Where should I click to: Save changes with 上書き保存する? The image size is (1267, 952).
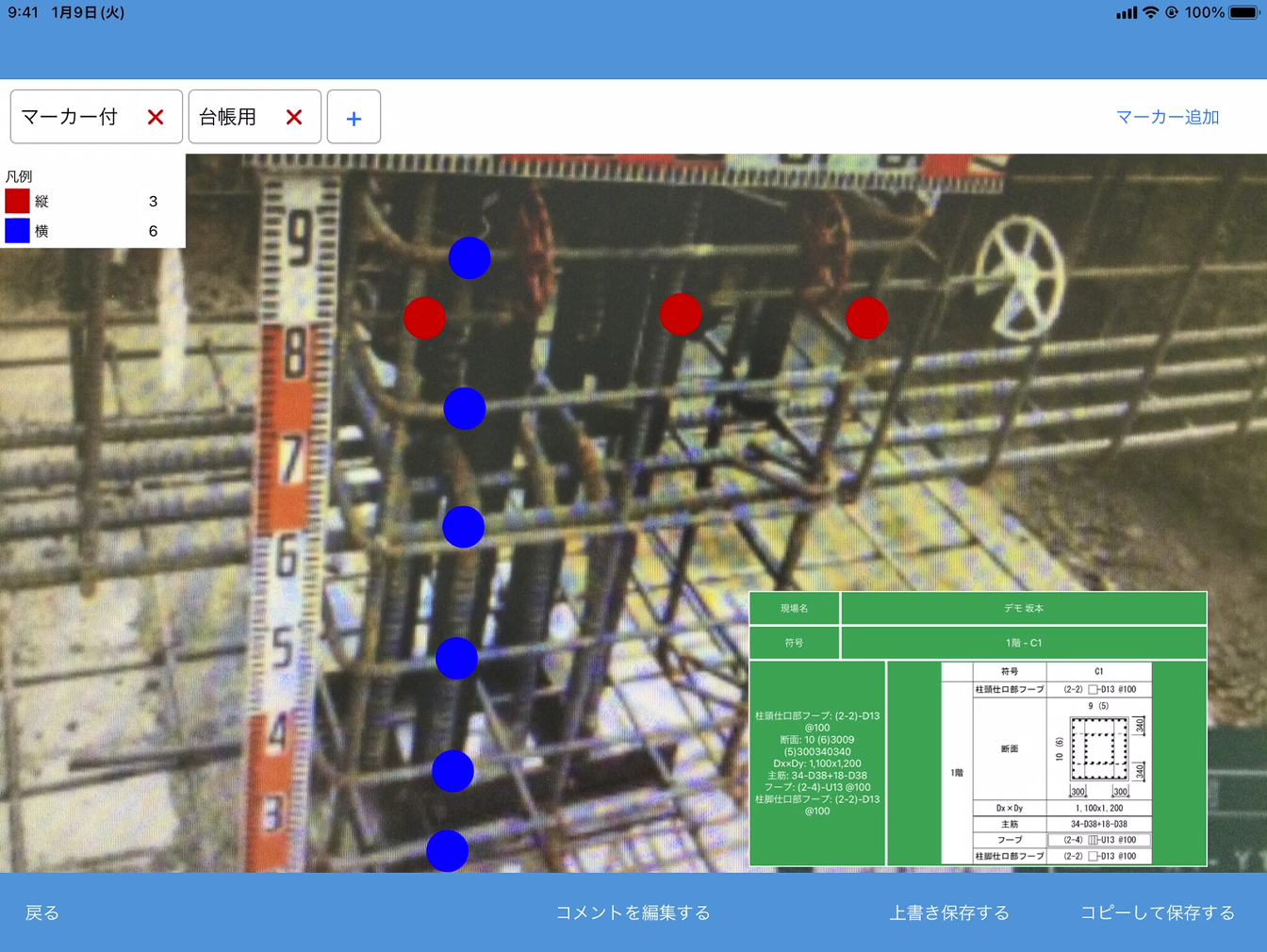tap(949, 912)
